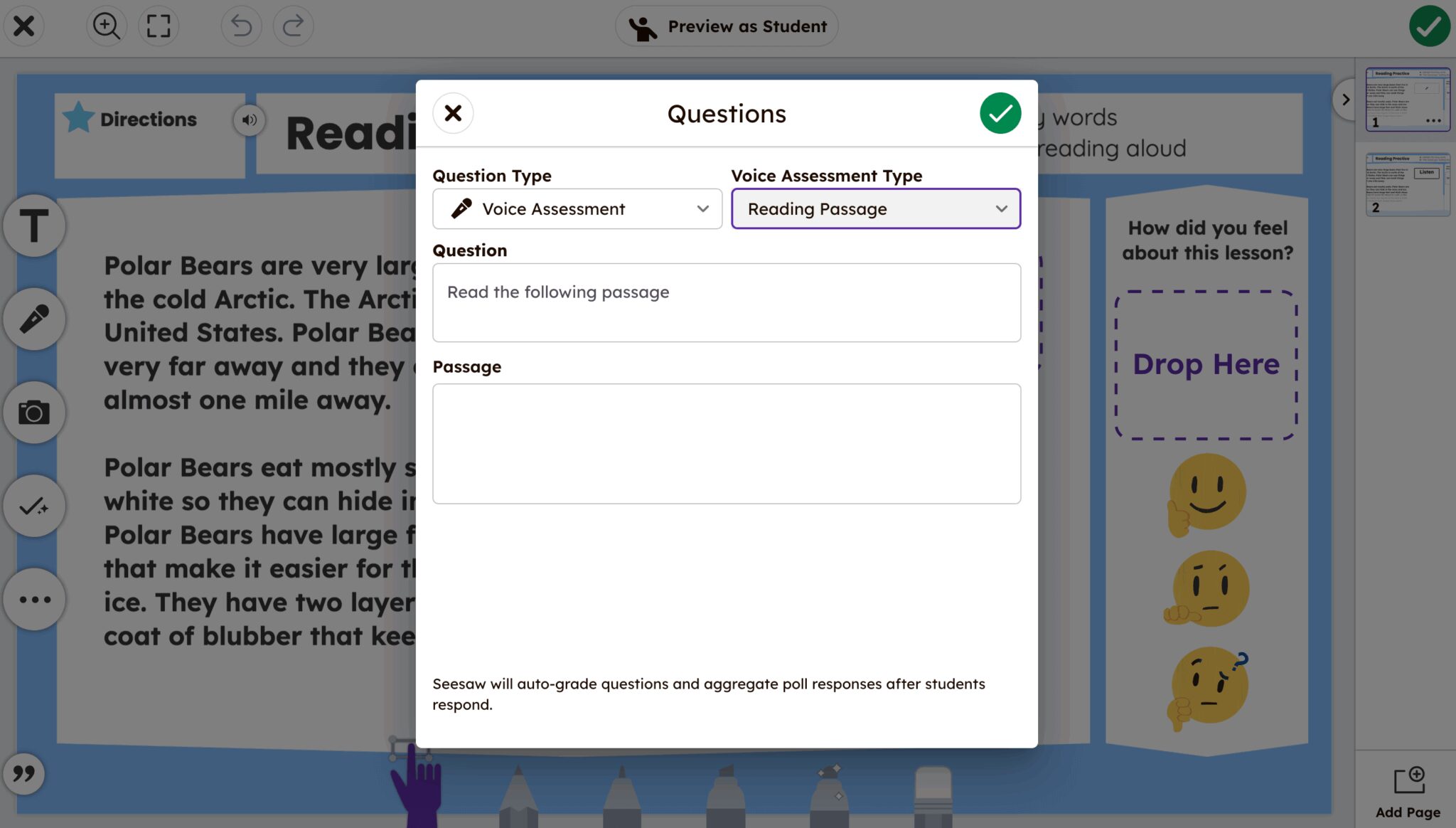Open the Voice Assessment Type dropdown
Viewport: 1456px width, 828px height.
point(875,208)
